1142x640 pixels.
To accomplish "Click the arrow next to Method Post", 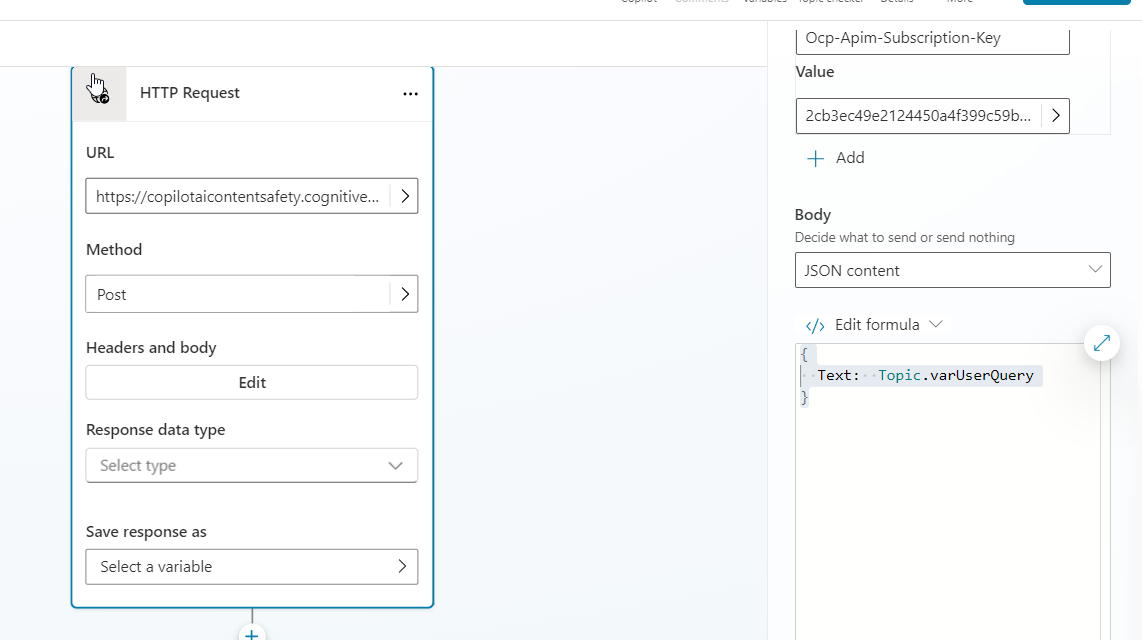I will [x=404, y=294].
